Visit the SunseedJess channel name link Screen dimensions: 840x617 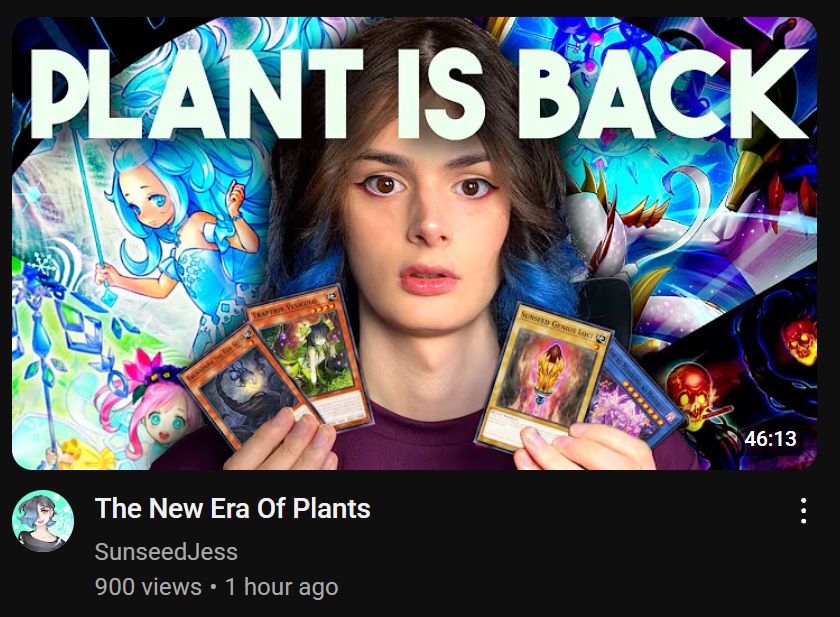(x=166, y=552)
